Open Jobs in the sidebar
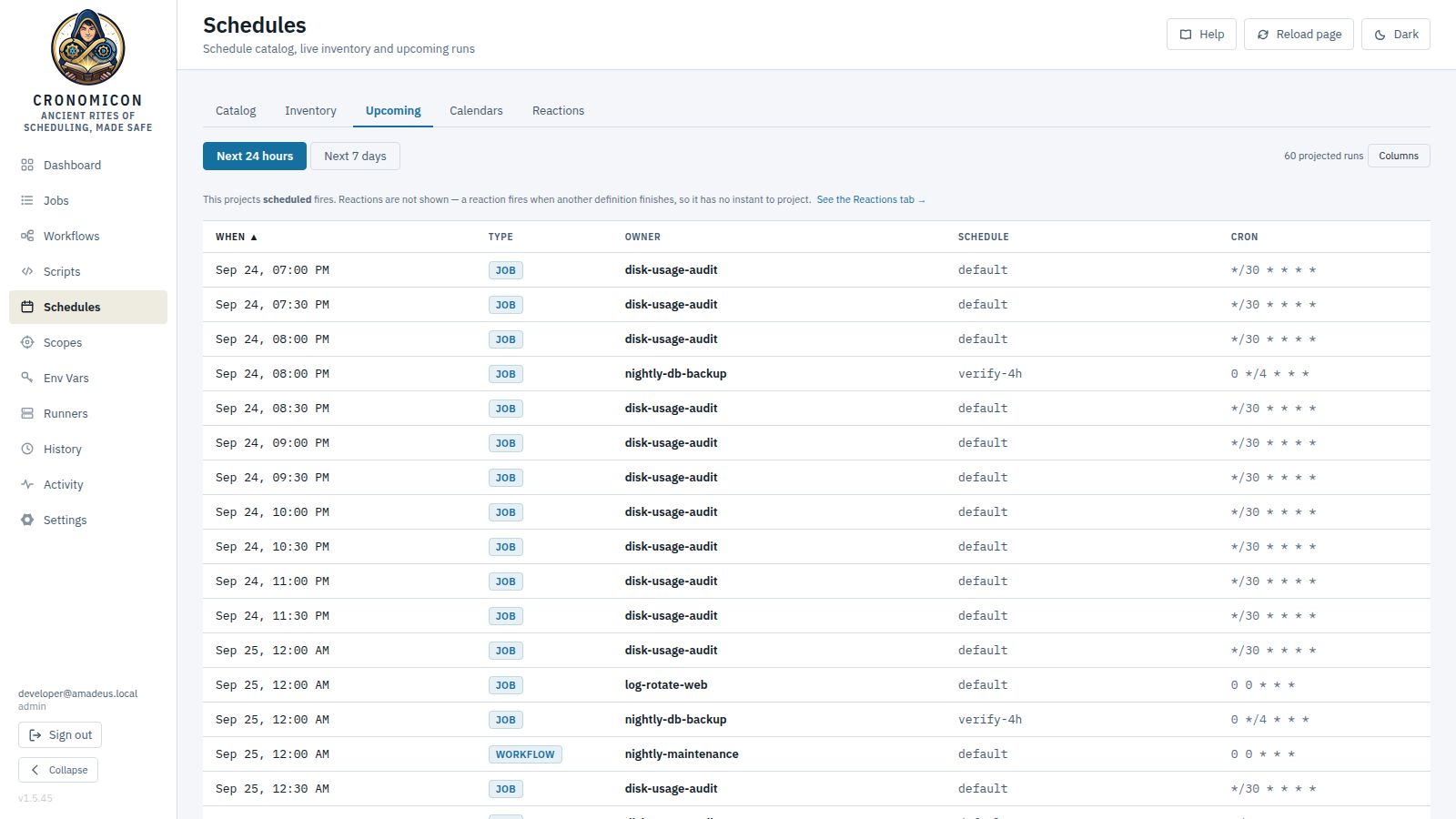The image size is (1456, 819). (88, 200)
